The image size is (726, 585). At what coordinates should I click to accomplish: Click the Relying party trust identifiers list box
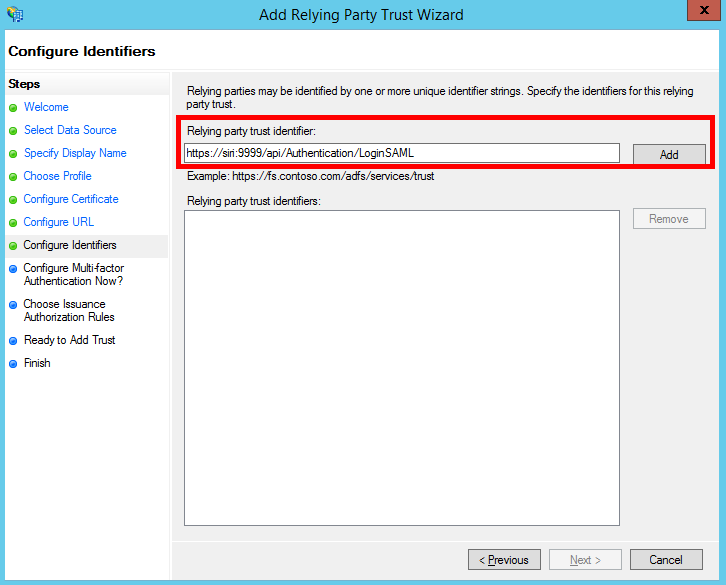(x=401, y=368)
